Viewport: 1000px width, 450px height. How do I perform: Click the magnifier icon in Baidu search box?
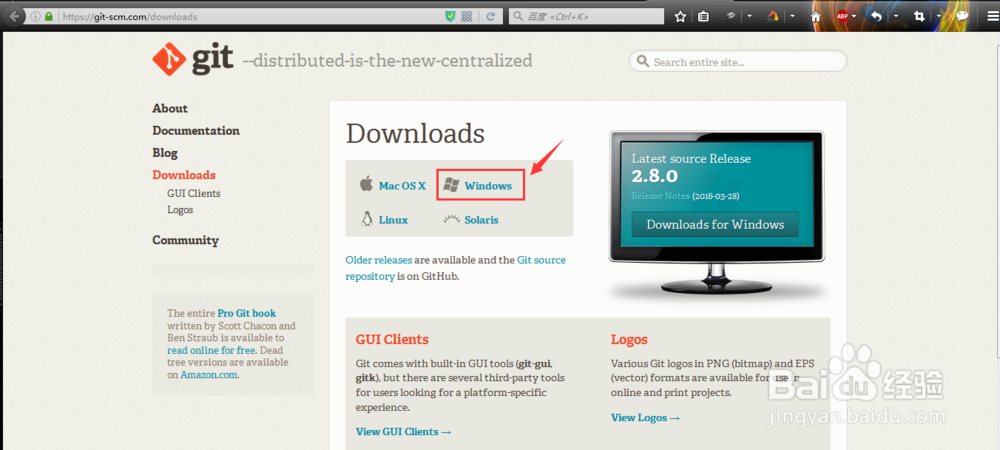pyautogui.click(x=519, y=17)
